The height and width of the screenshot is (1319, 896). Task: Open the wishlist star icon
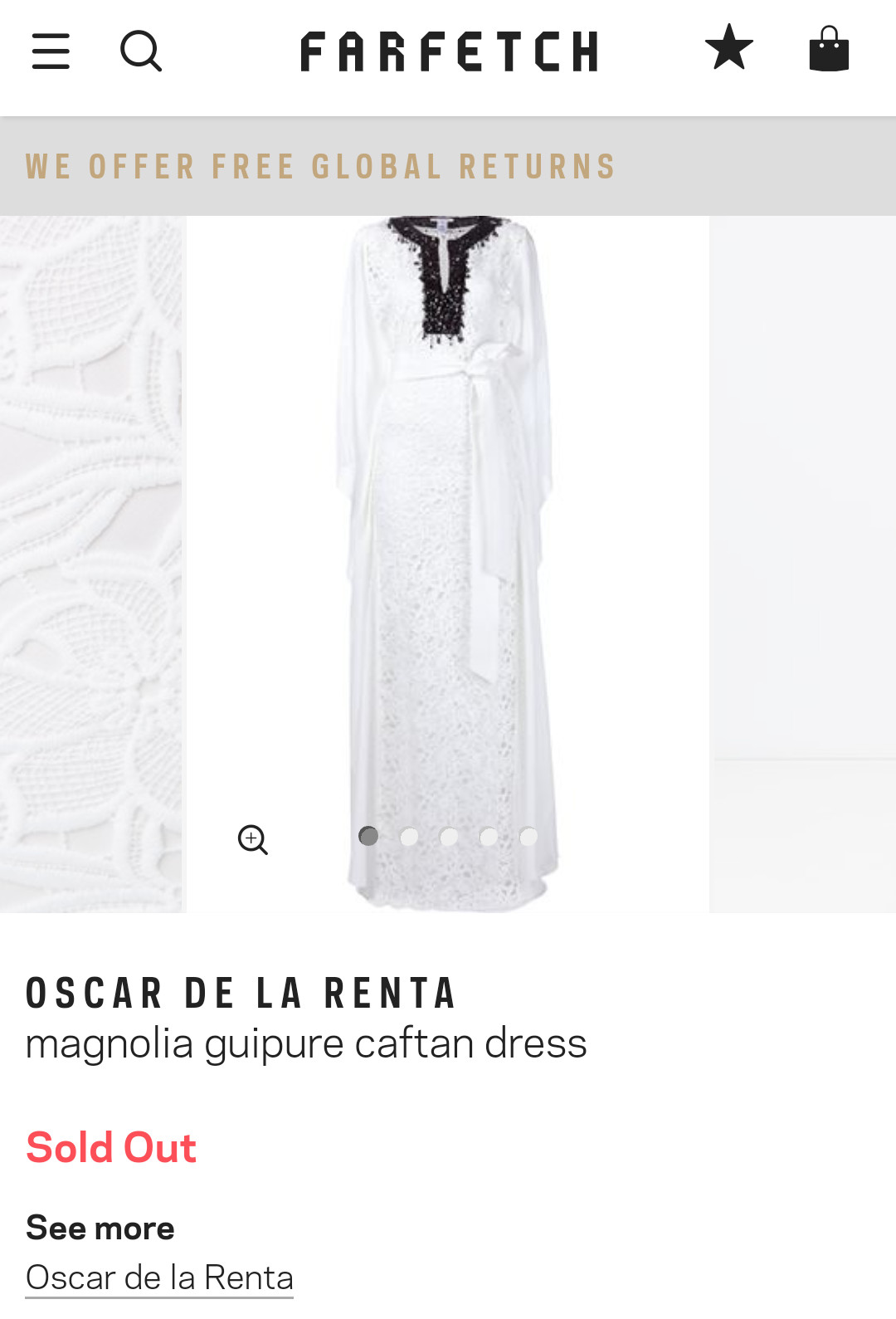(729, 47)
